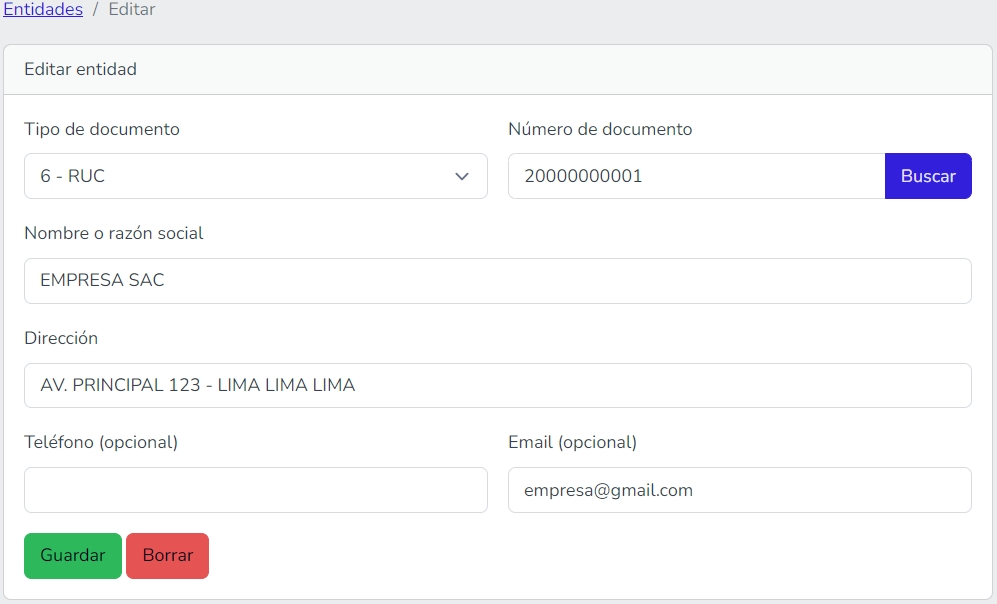Click the Dirección label text

tap(61, 338)
